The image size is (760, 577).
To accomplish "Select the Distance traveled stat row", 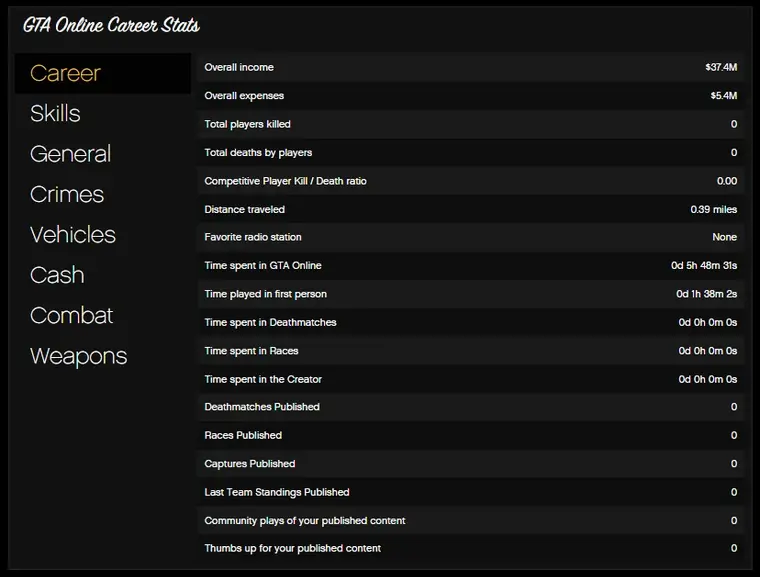I will 470,209.
